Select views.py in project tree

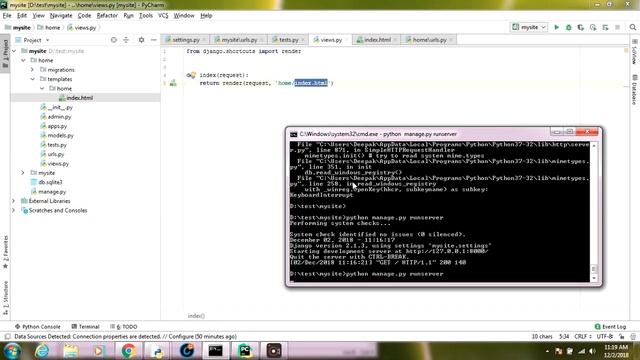58,164
